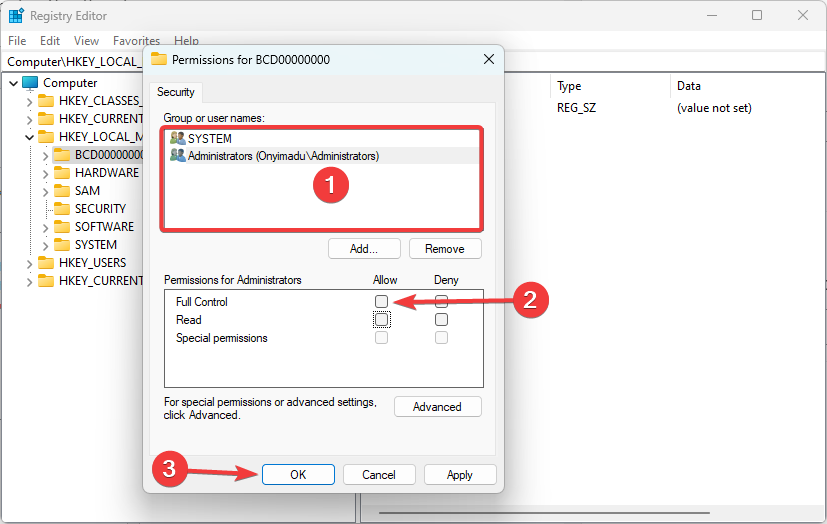
Task: Click the HKEY_USERS folder icon
Action: coord(46,263)
